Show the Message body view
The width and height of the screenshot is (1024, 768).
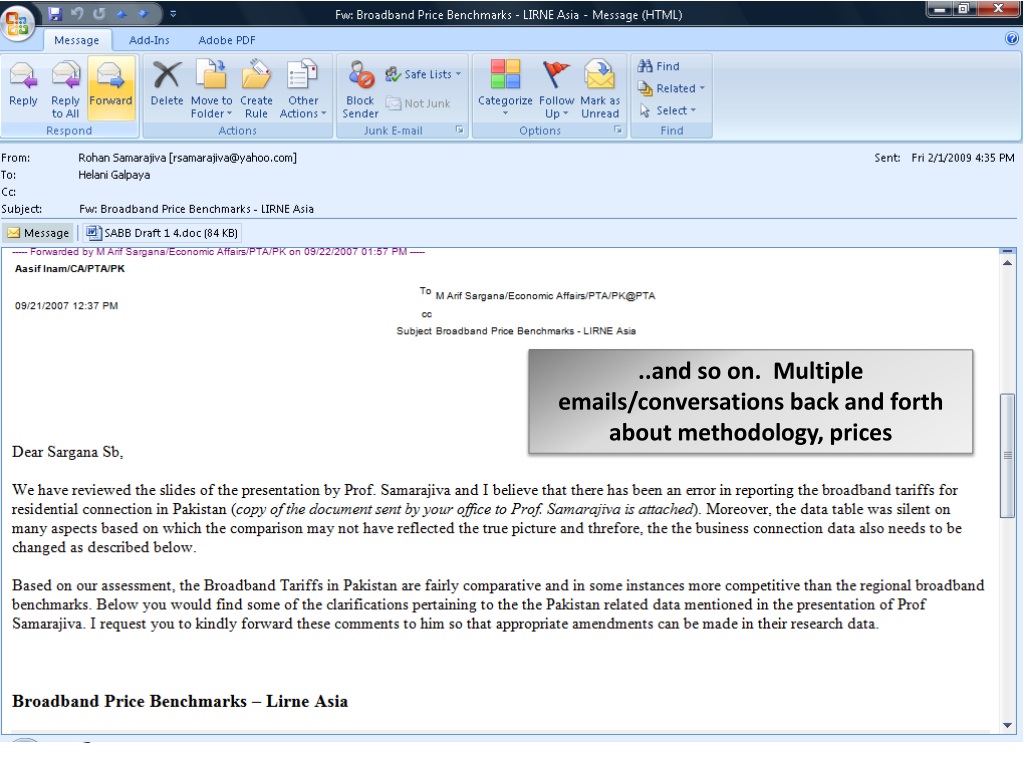click(39, 232)
